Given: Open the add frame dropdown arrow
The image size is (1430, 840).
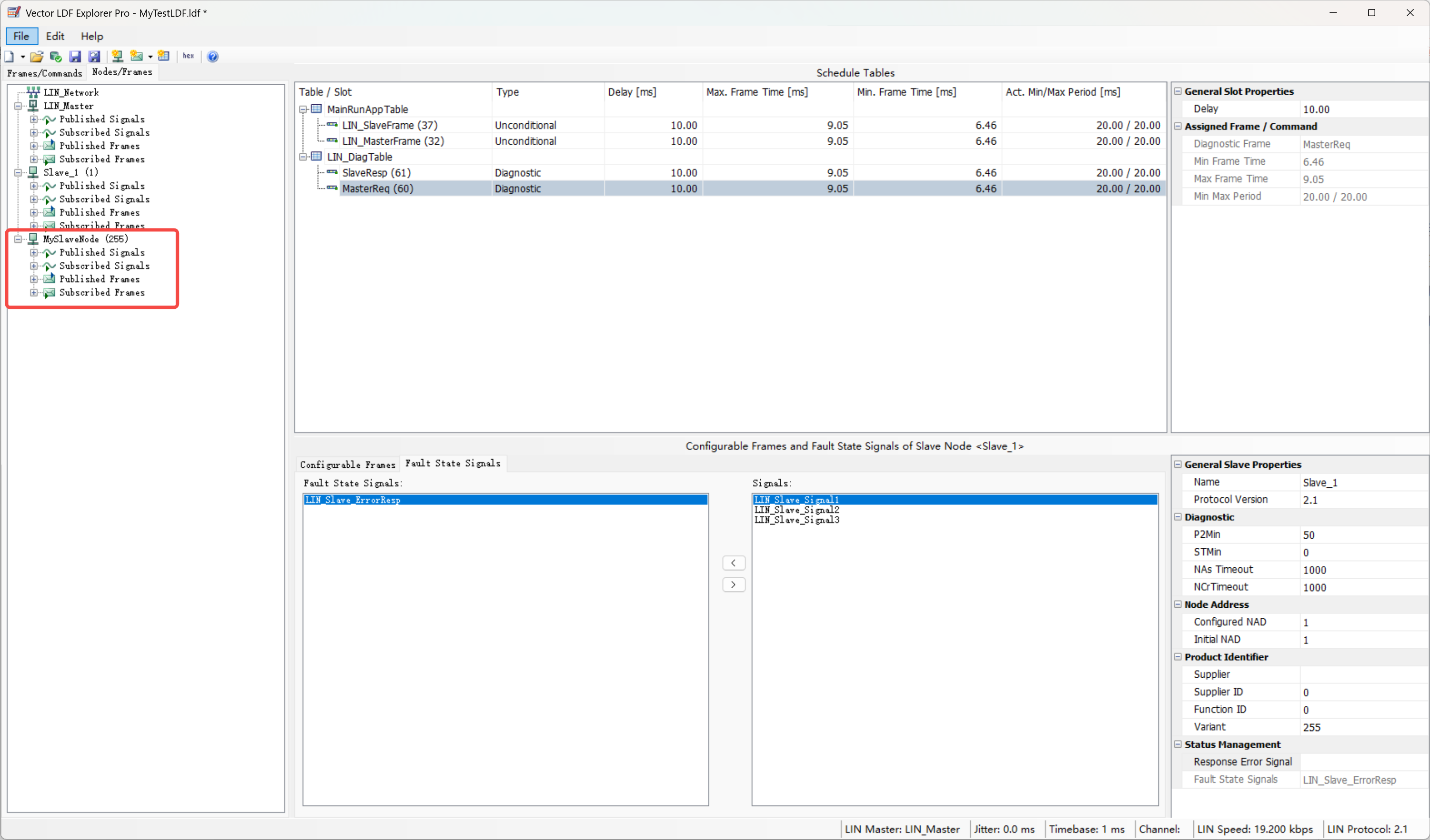Looking at the screenshot, I should click(150, 57).
